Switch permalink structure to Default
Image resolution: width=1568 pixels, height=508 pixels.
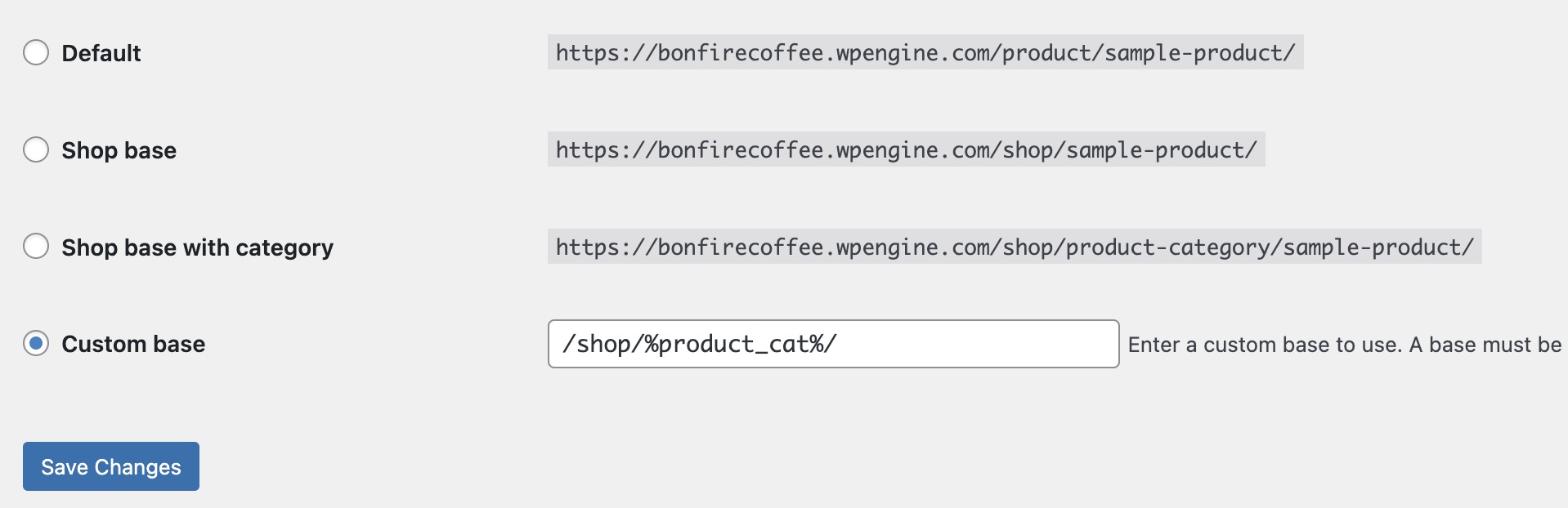pyautogui.click(x=36, y=53)
